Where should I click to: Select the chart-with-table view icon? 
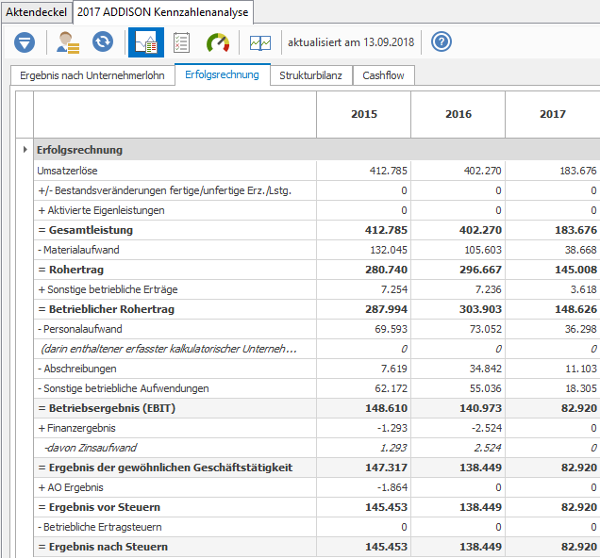click(x=146, y=42)
